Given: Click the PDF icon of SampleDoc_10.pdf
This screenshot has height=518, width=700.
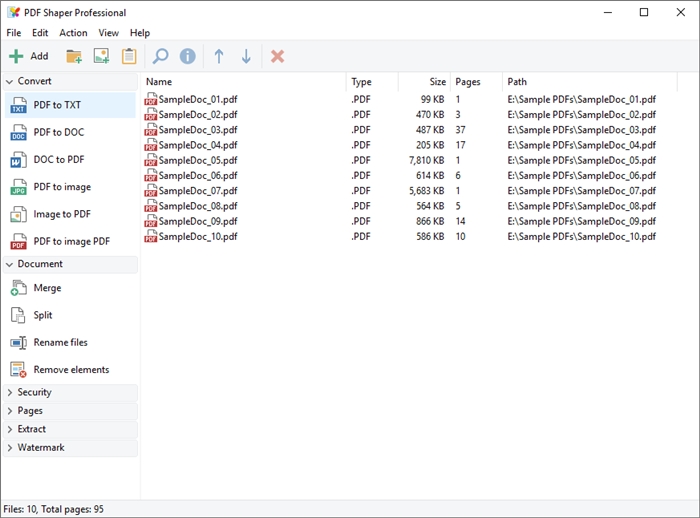Looking at the screenshot, I should [x=150, y=236].
